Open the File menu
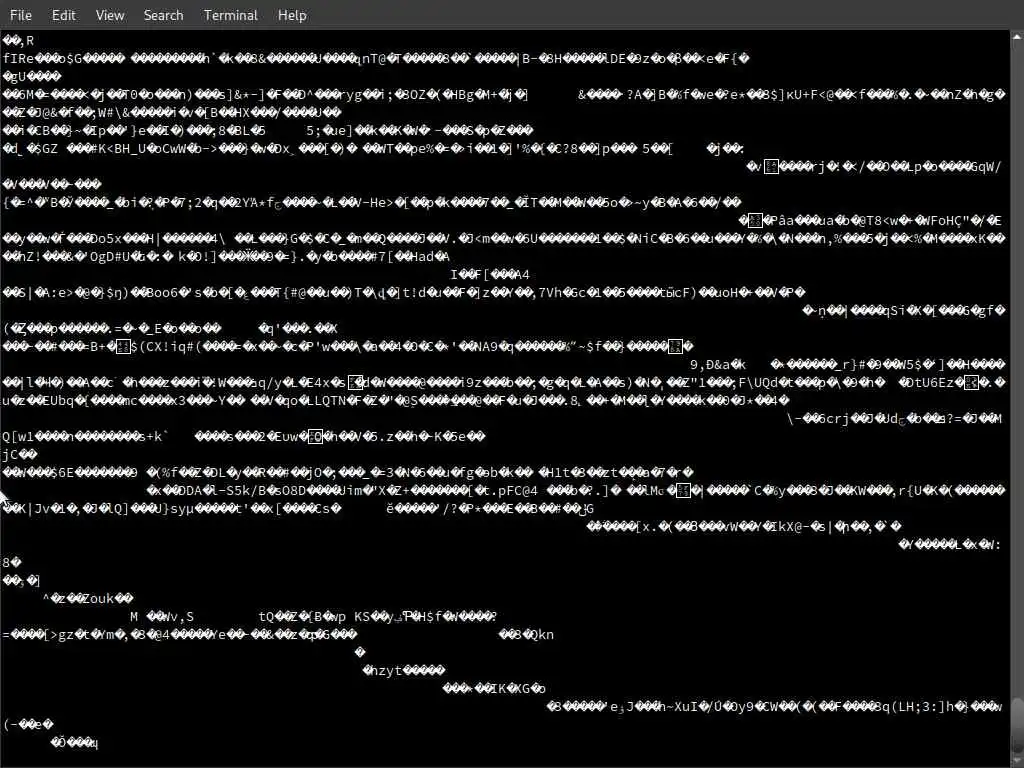The height and width of the screenshot is (768, 1024). (21, 15)
